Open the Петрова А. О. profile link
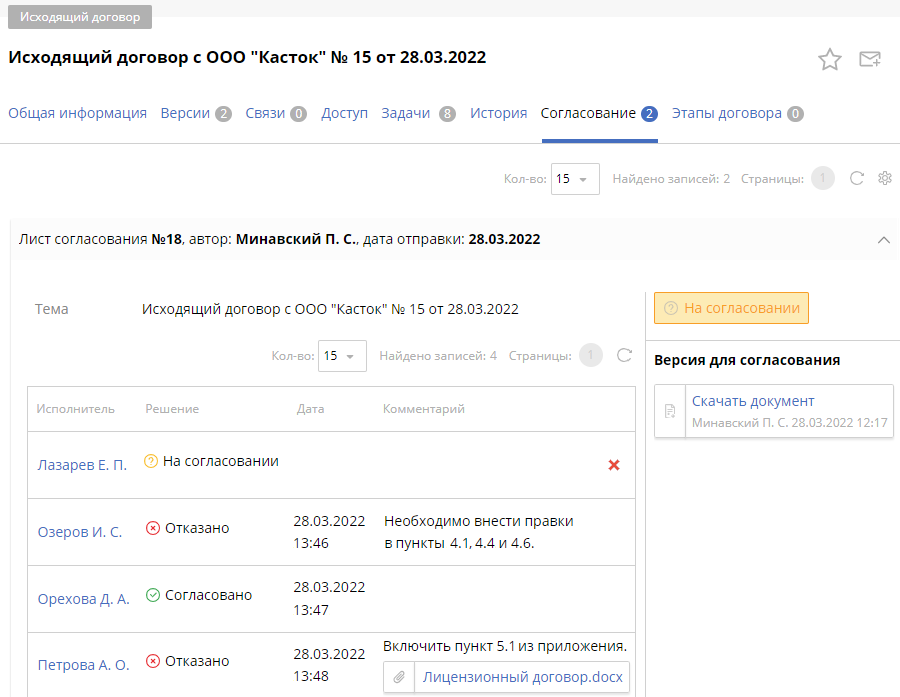The height and width of the screenshot is (697, 900). [84, 665]
